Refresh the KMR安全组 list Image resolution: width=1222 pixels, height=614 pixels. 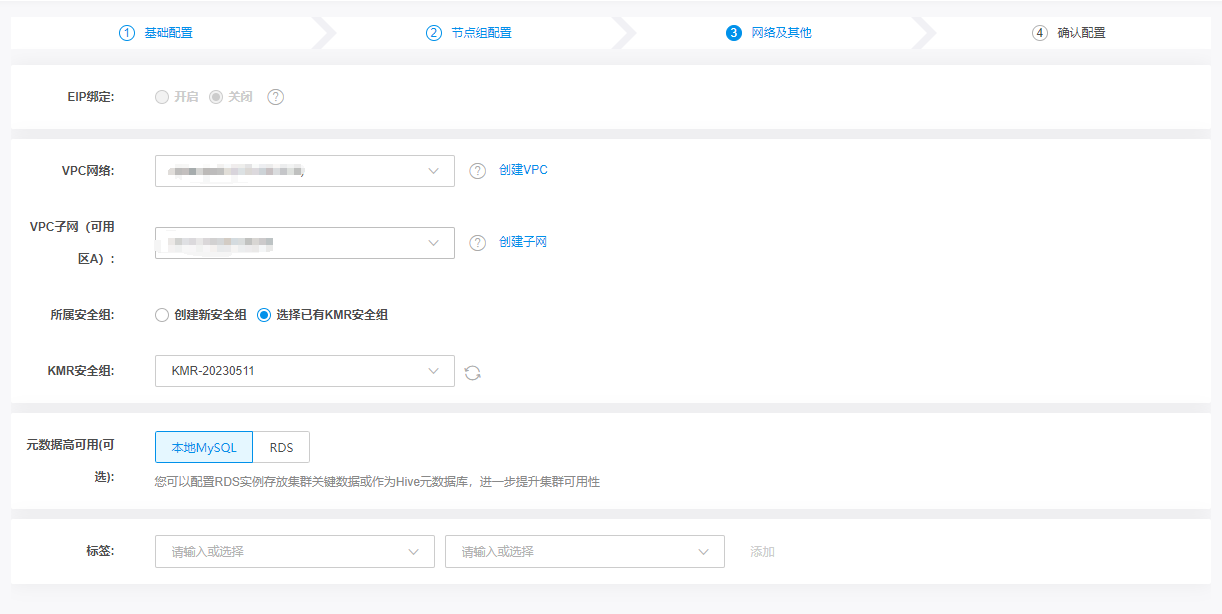tap(473, 372)
